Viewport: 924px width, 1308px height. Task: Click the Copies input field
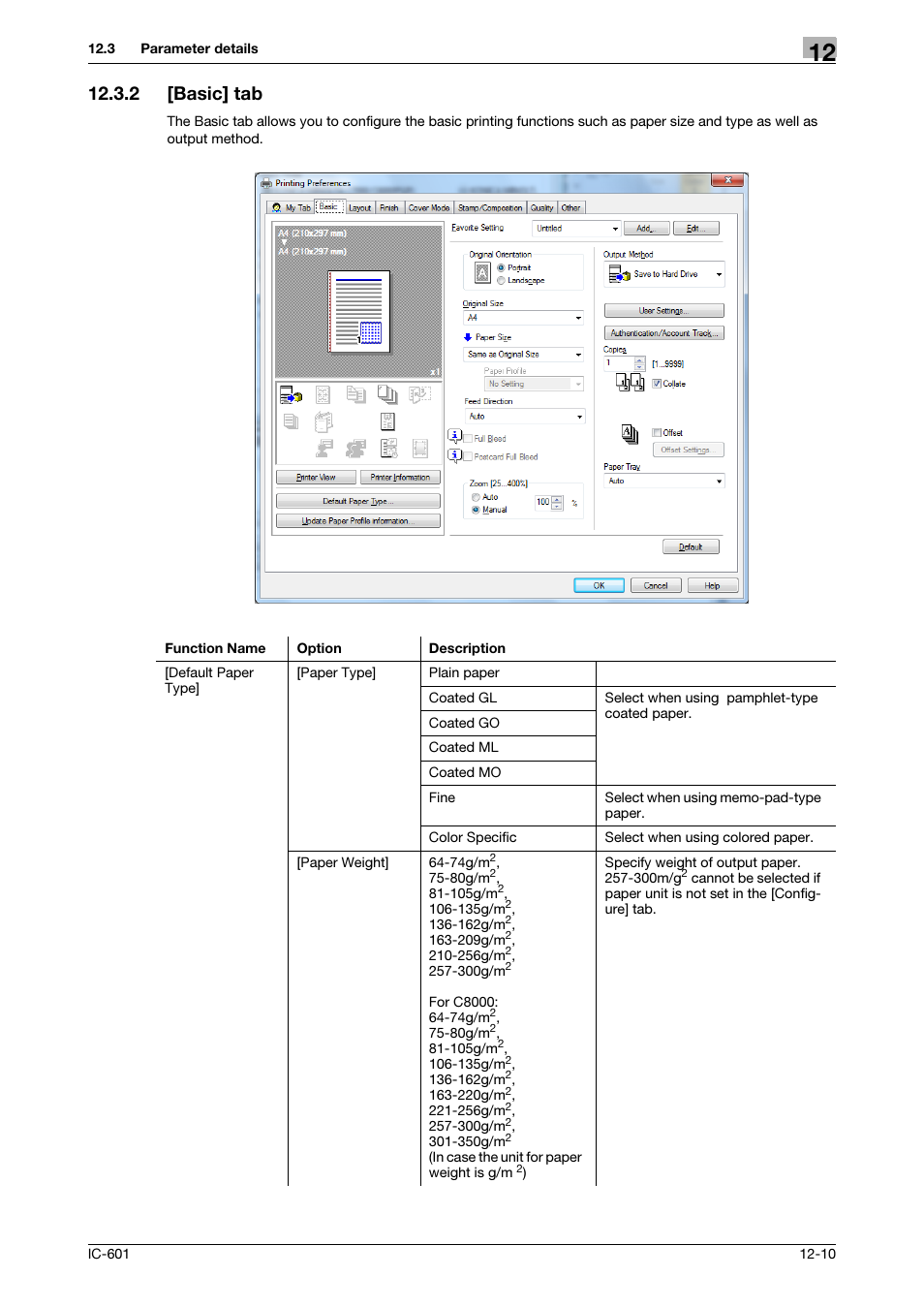[x=620, y=363]
